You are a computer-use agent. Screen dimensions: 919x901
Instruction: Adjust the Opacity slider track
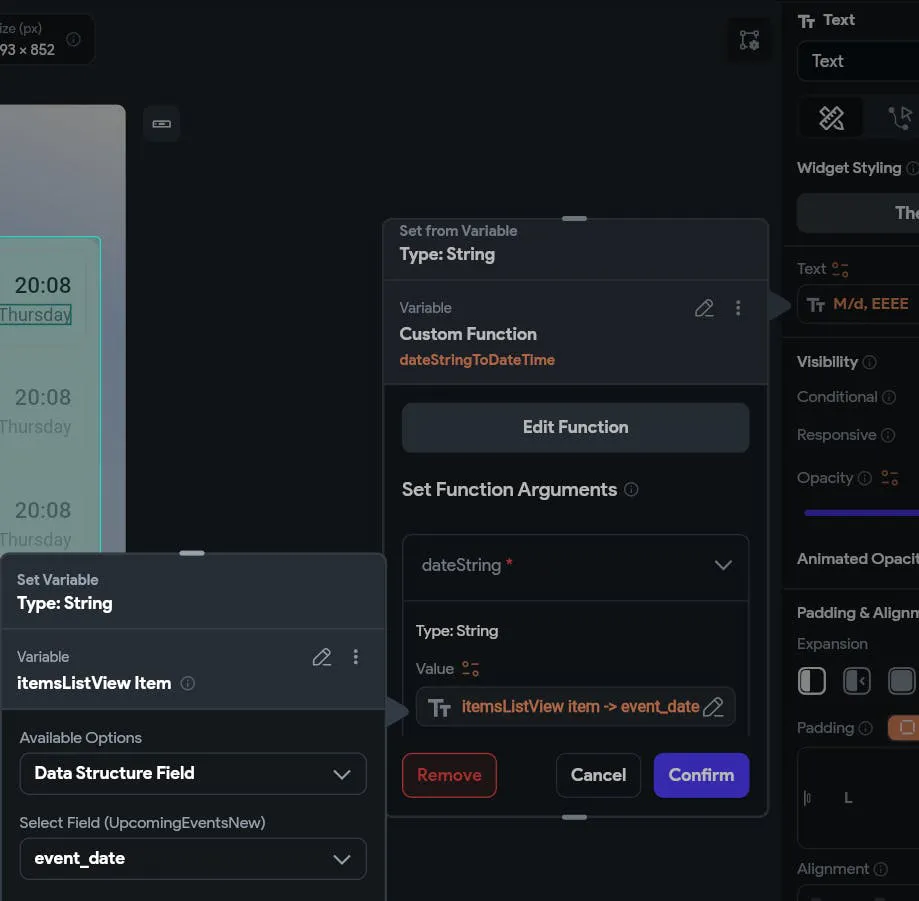click(x=860, y=513)
